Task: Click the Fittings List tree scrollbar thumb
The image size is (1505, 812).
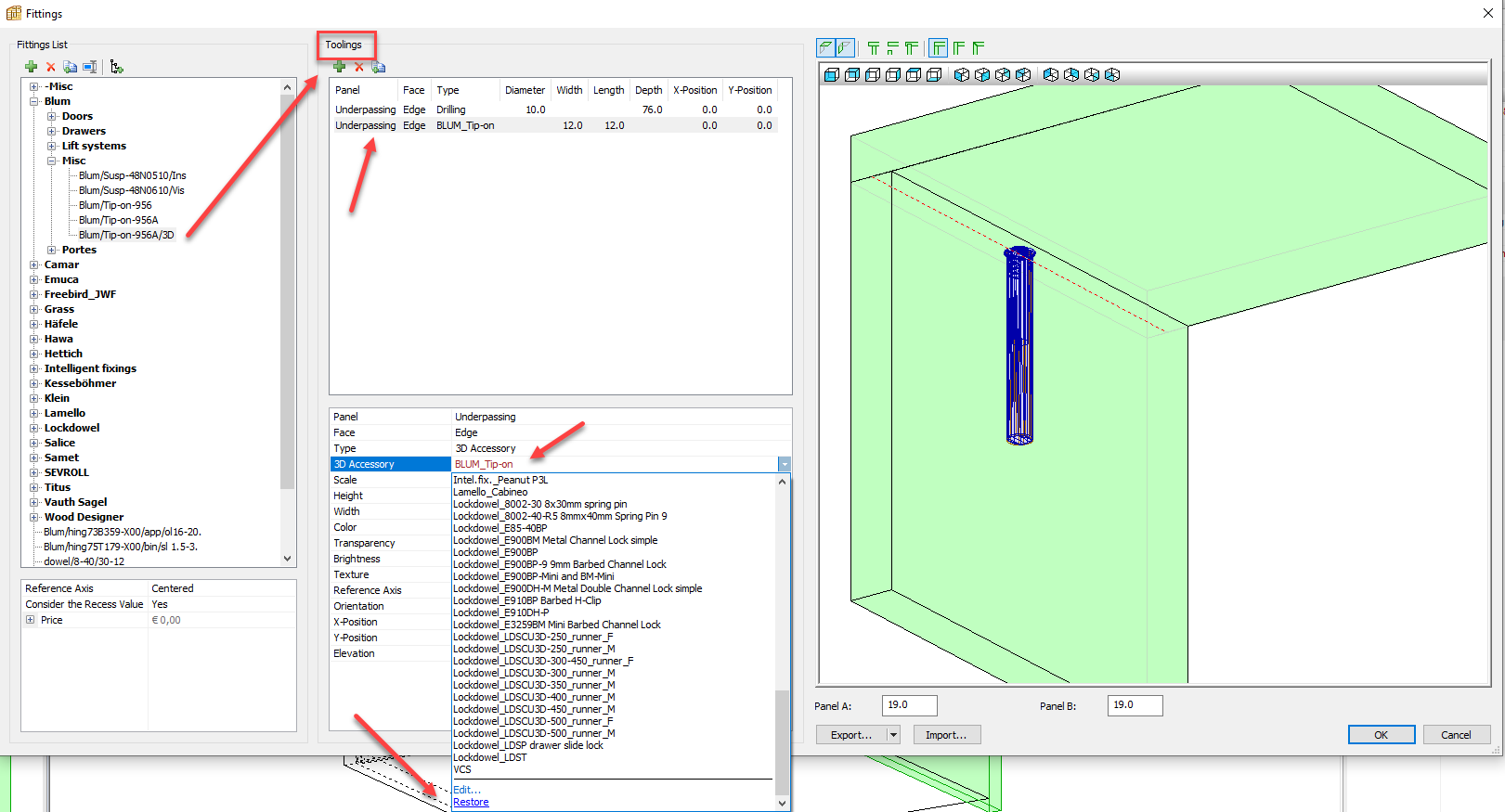Action: (x=287, y=292)
